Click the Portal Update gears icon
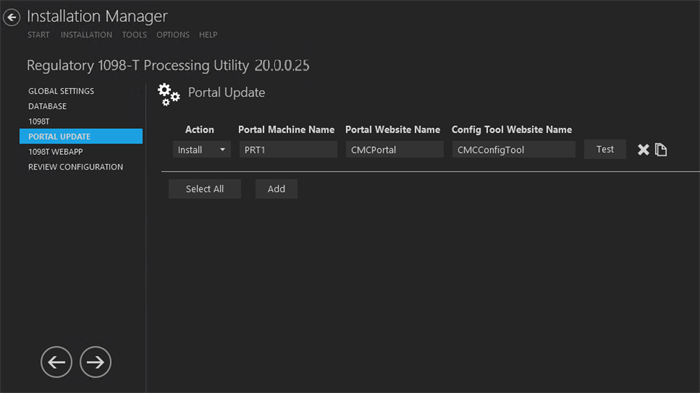 (168, 94)
